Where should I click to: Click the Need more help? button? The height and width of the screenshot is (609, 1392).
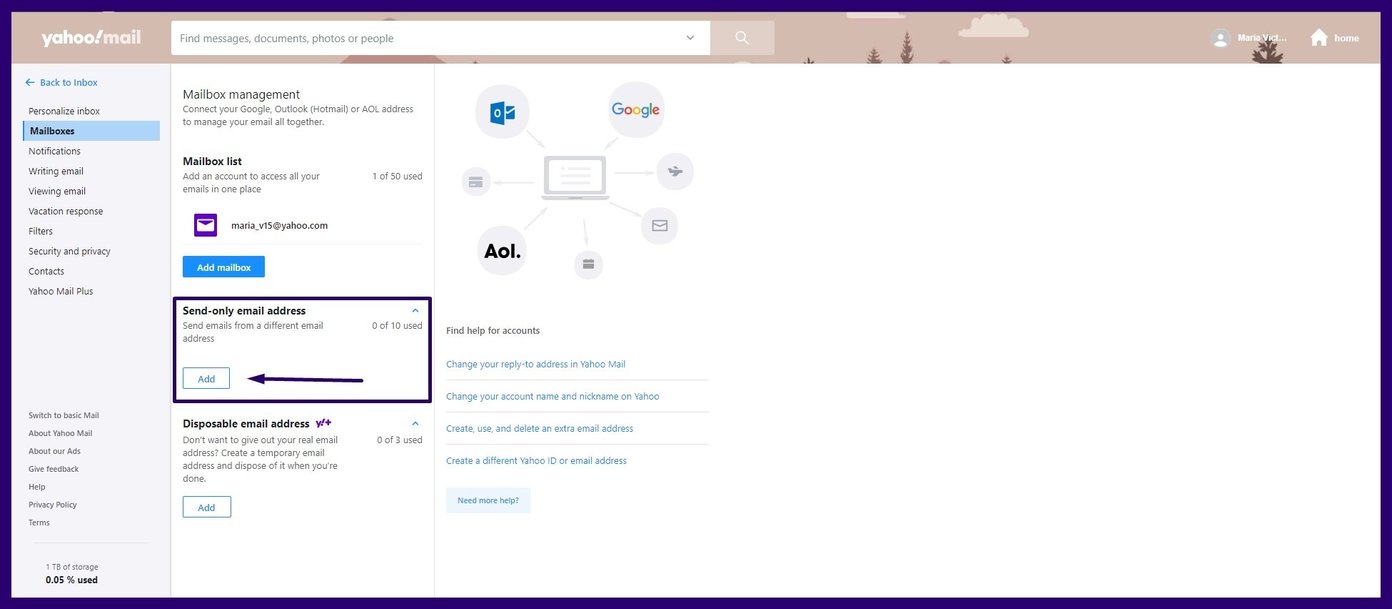pyautogui.click(x=488, y=500)
